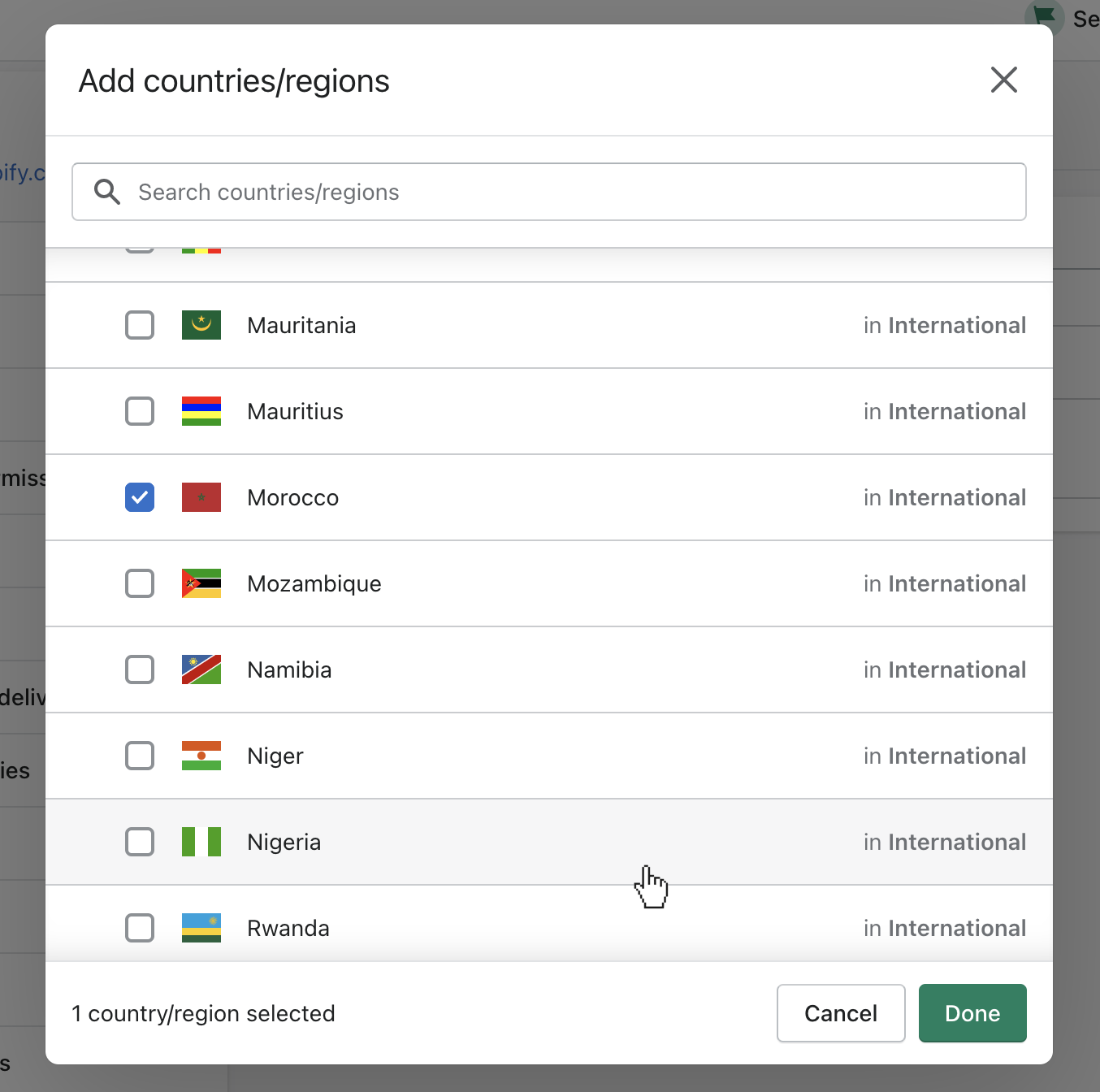
Task: Click the Done button
Action: pyautogui.click(x=972, y=1013)
